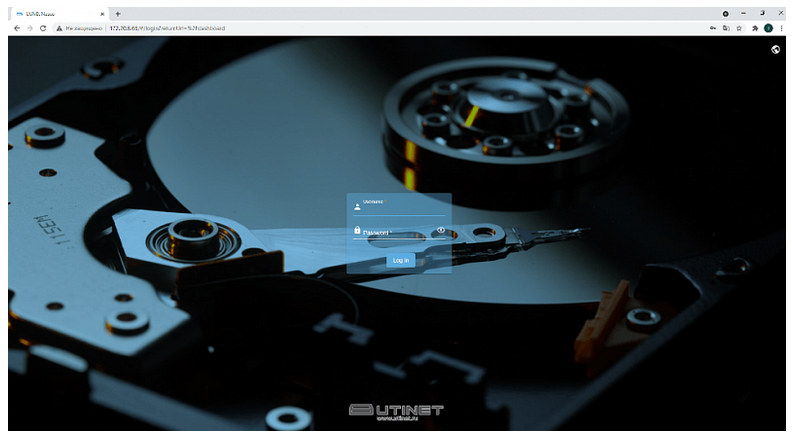Click the not-secure warning icon in address bar
The height and width of the screenshot is (438, 792).
[x=60, y=28]
